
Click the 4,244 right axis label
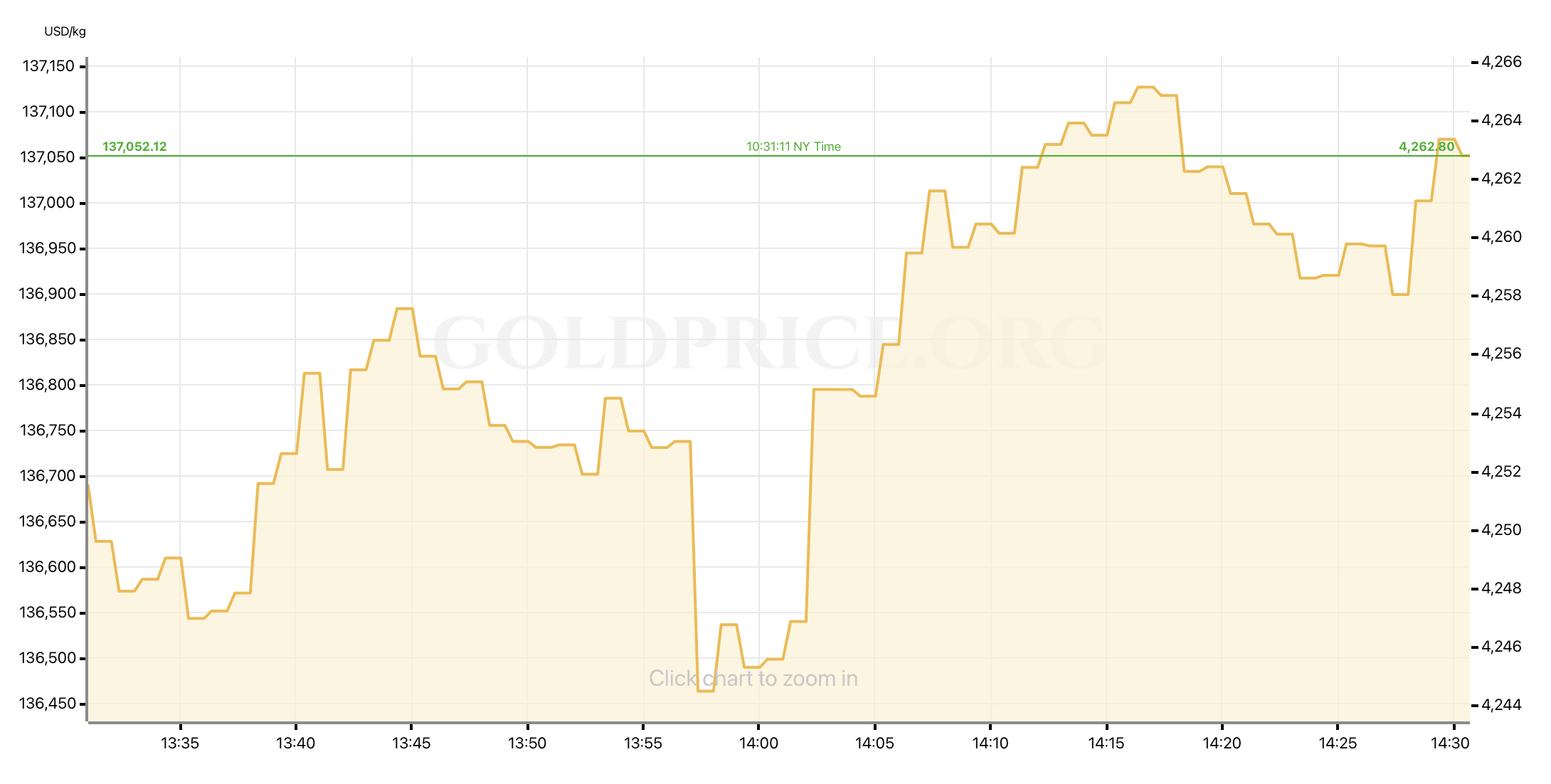click(x=1501, y=705)
